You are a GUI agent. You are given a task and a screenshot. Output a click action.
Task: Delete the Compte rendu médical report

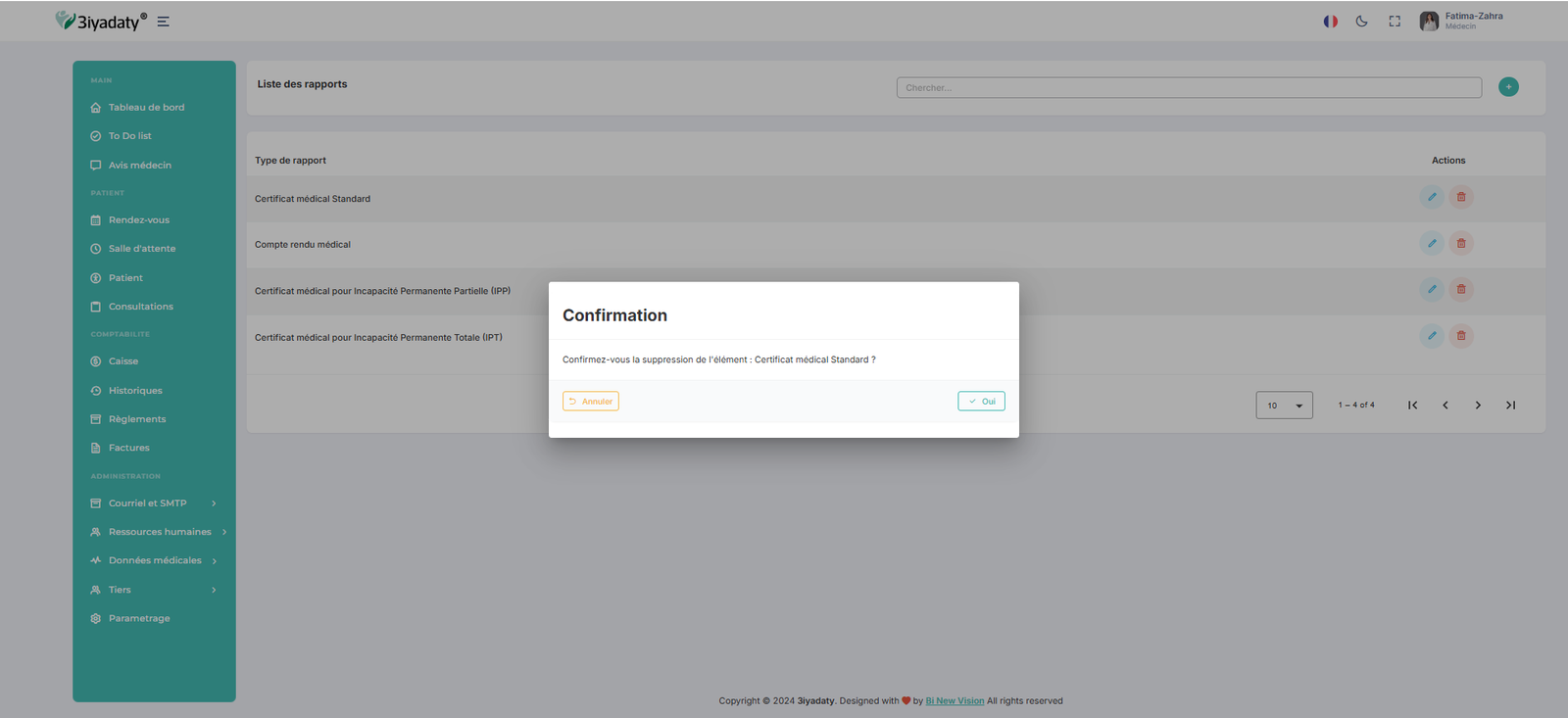pos(1460,243)
